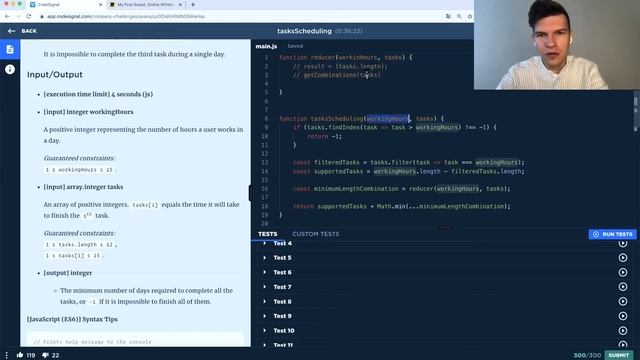This screenshot has height=360, width=640.
Task: Click the 'Saved' status text
Action: 295,46
